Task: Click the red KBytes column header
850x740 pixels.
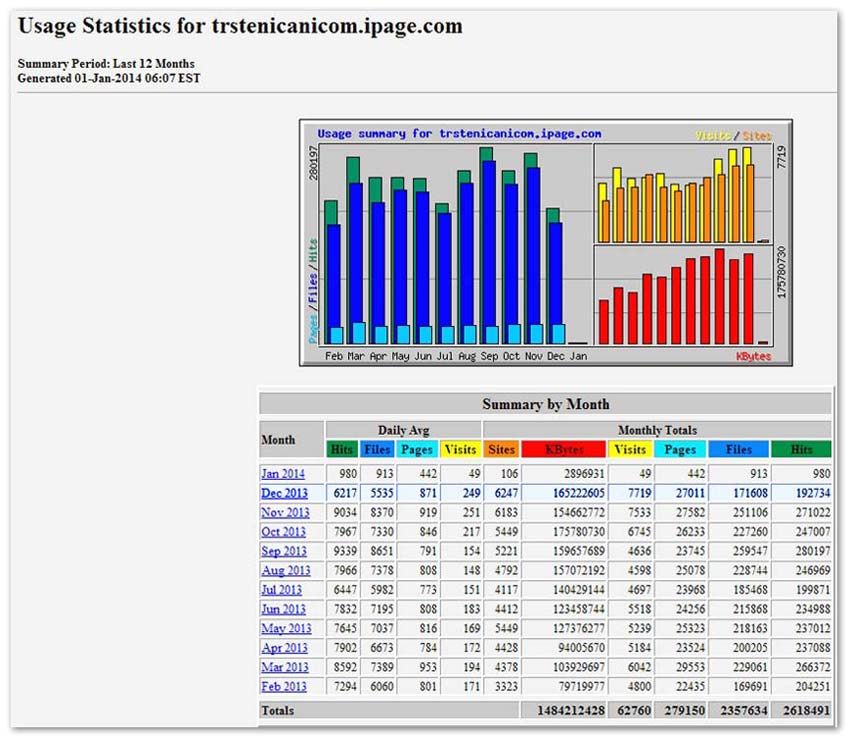Action: (x=564, y=450)
